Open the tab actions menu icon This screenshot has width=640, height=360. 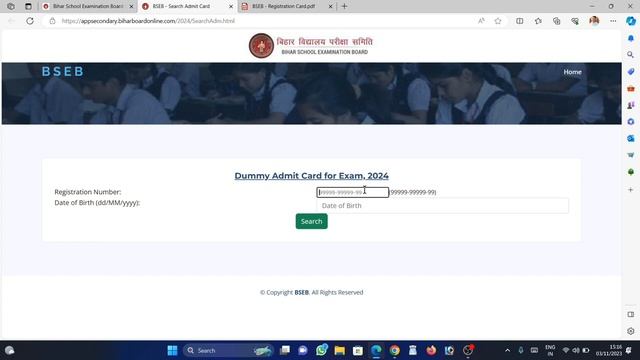28,6
